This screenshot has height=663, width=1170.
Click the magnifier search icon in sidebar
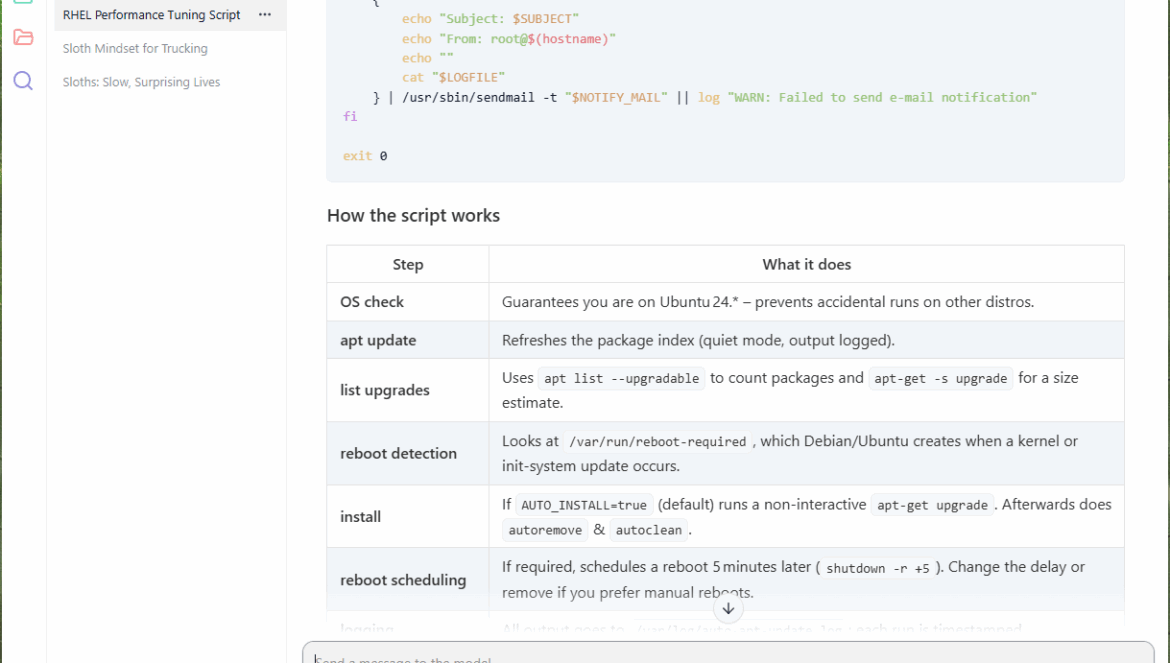pos(23,81)
